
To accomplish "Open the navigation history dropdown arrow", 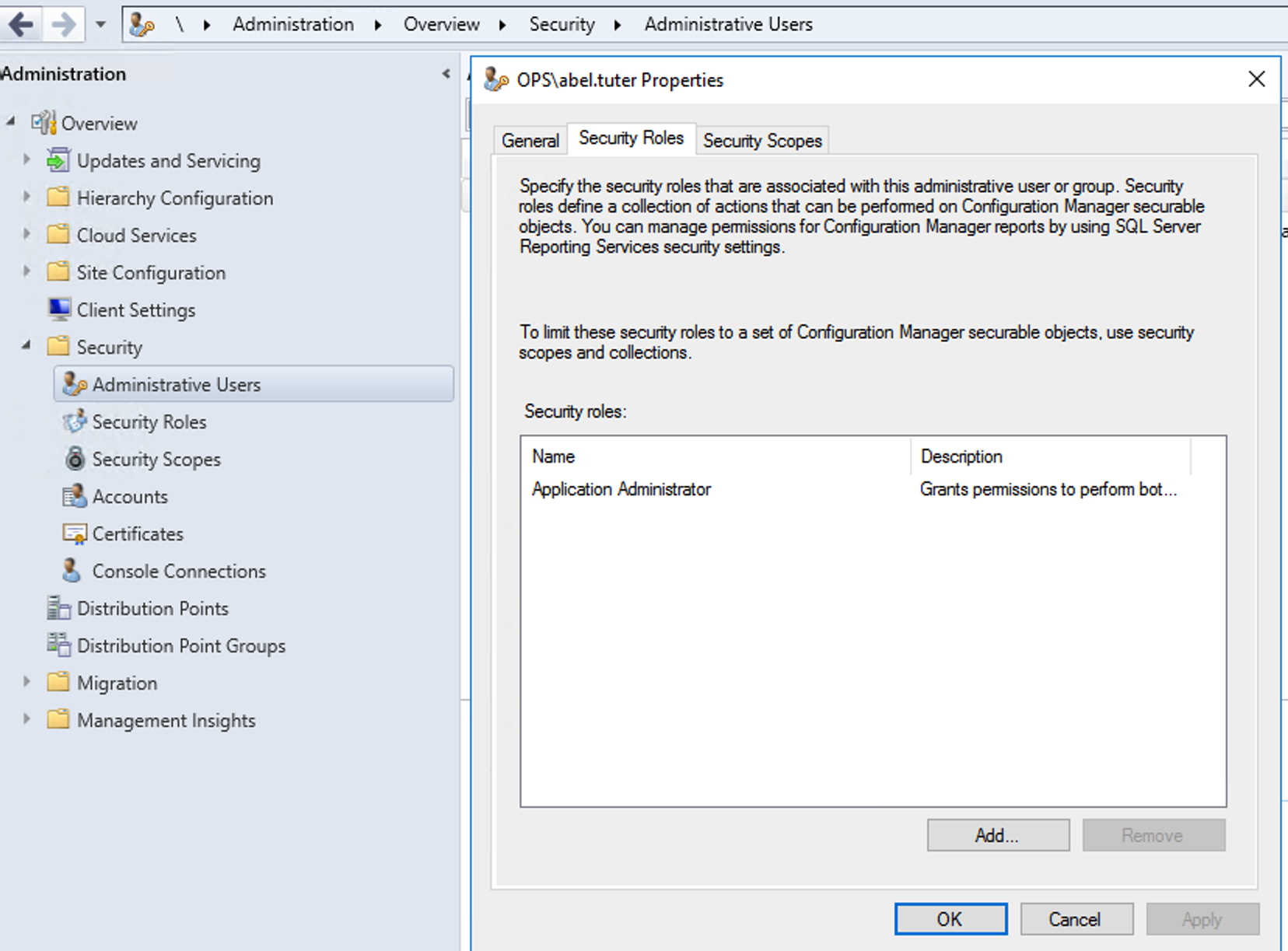I will coord(101,24).
